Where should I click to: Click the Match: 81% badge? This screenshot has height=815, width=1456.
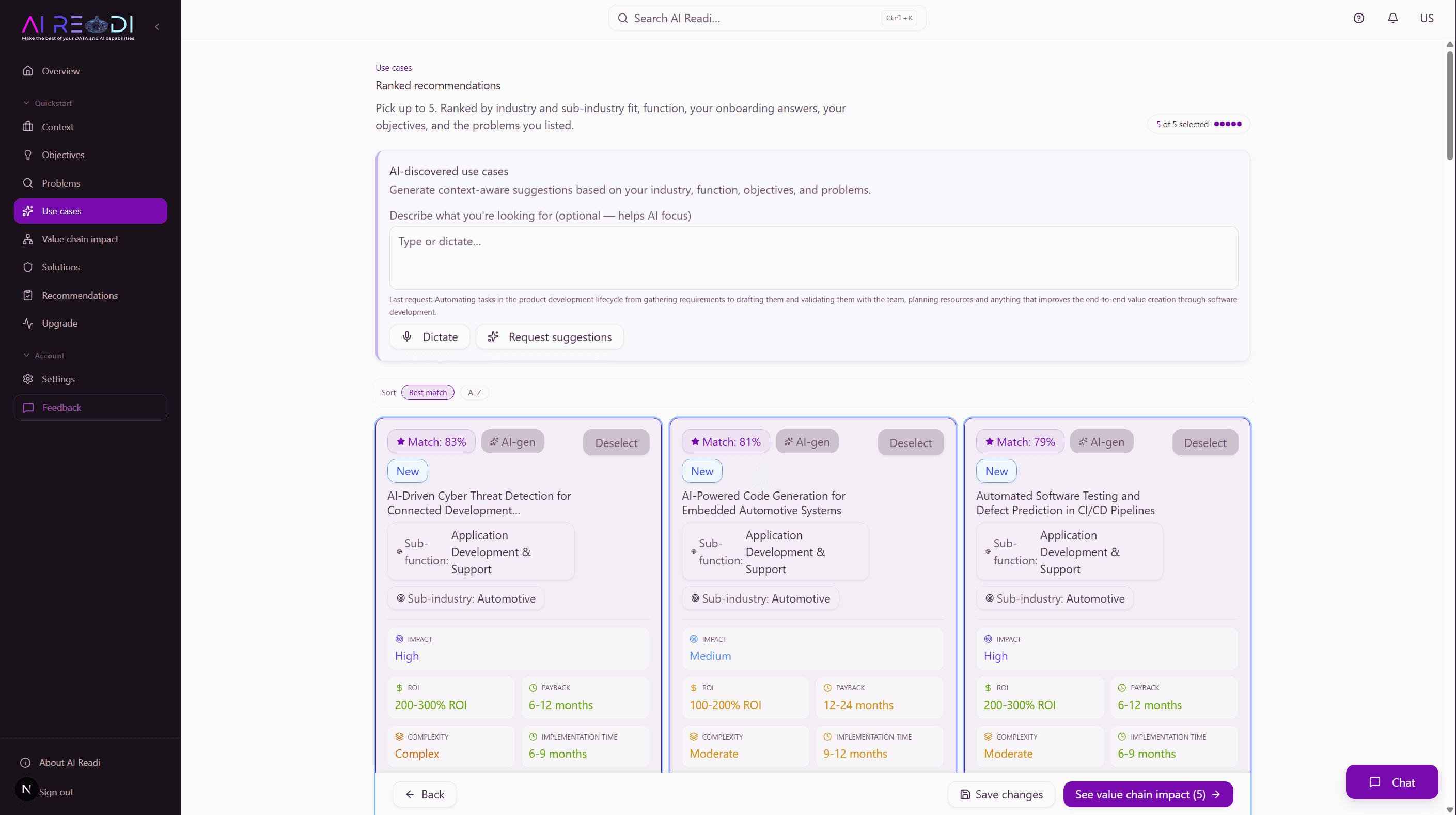coord(725,442)
